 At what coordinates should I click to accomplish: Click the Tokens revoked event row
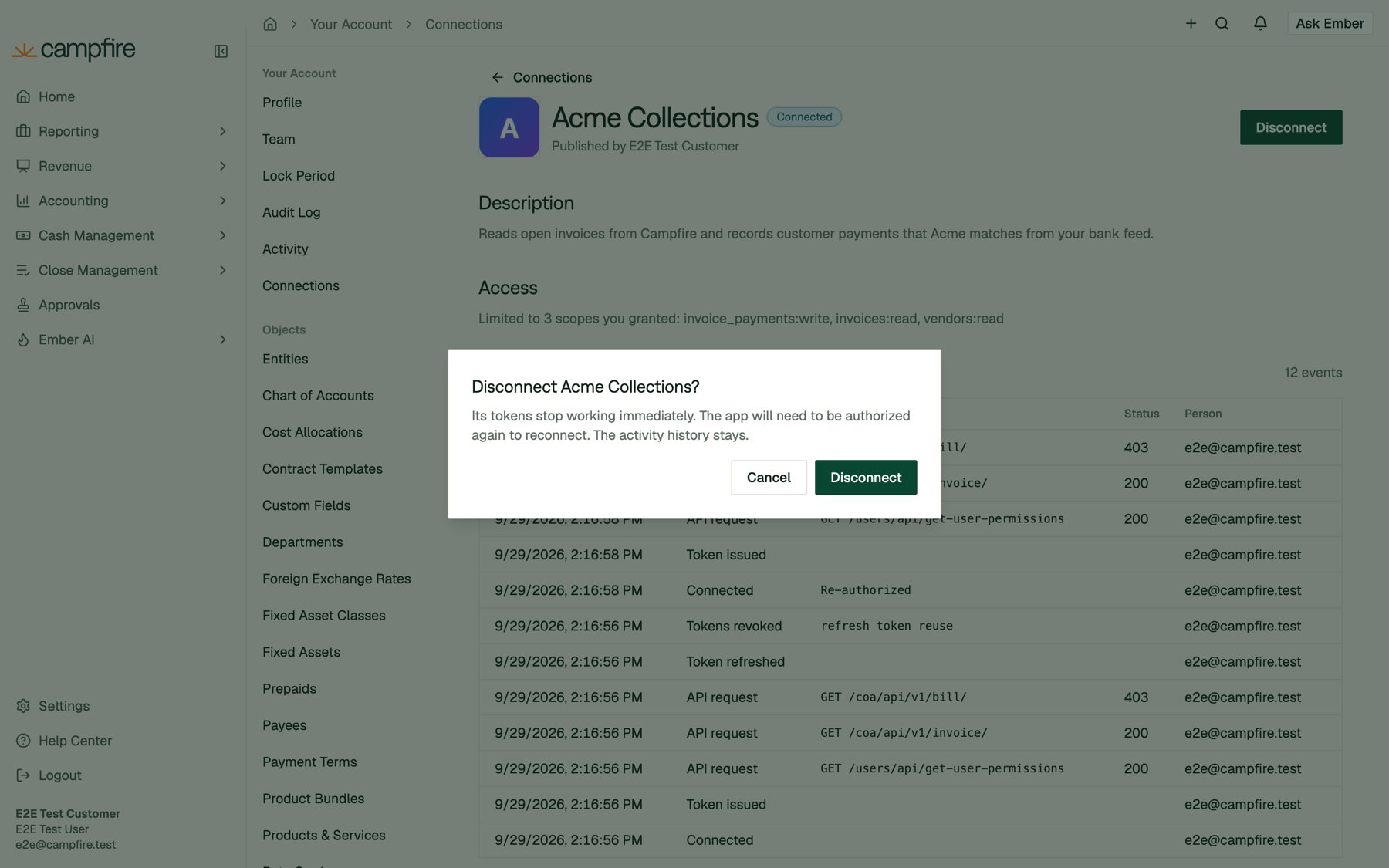[x=911, y=626]
